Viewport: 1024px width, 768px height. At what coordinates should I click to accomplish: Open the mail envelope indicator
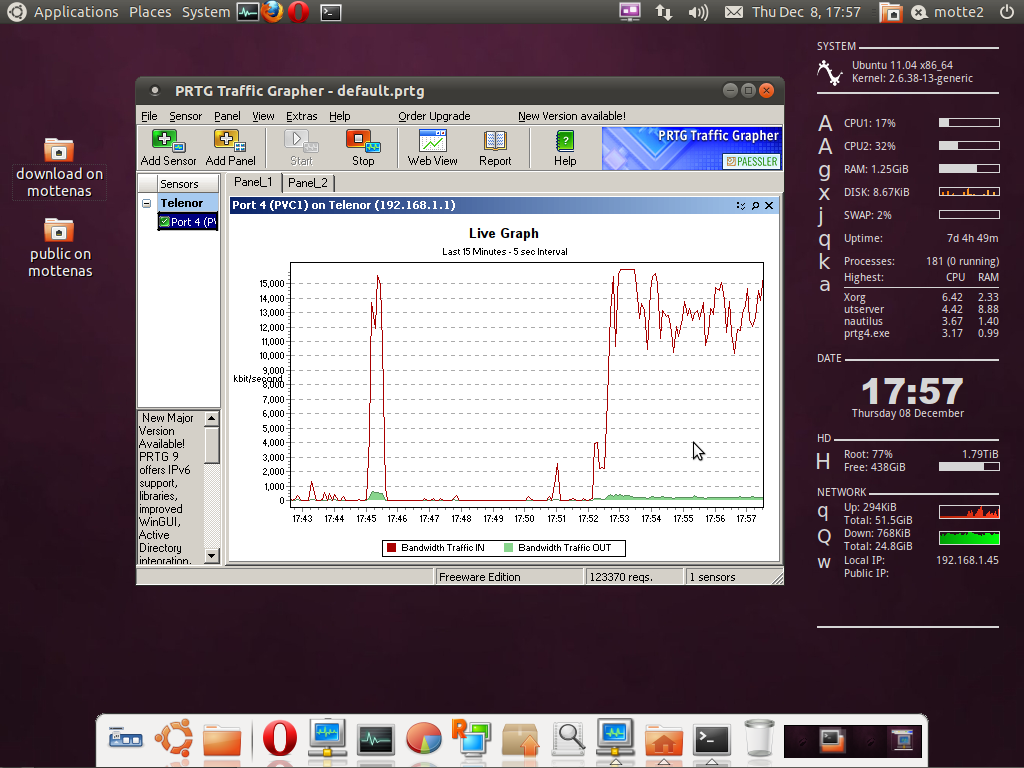733,12
